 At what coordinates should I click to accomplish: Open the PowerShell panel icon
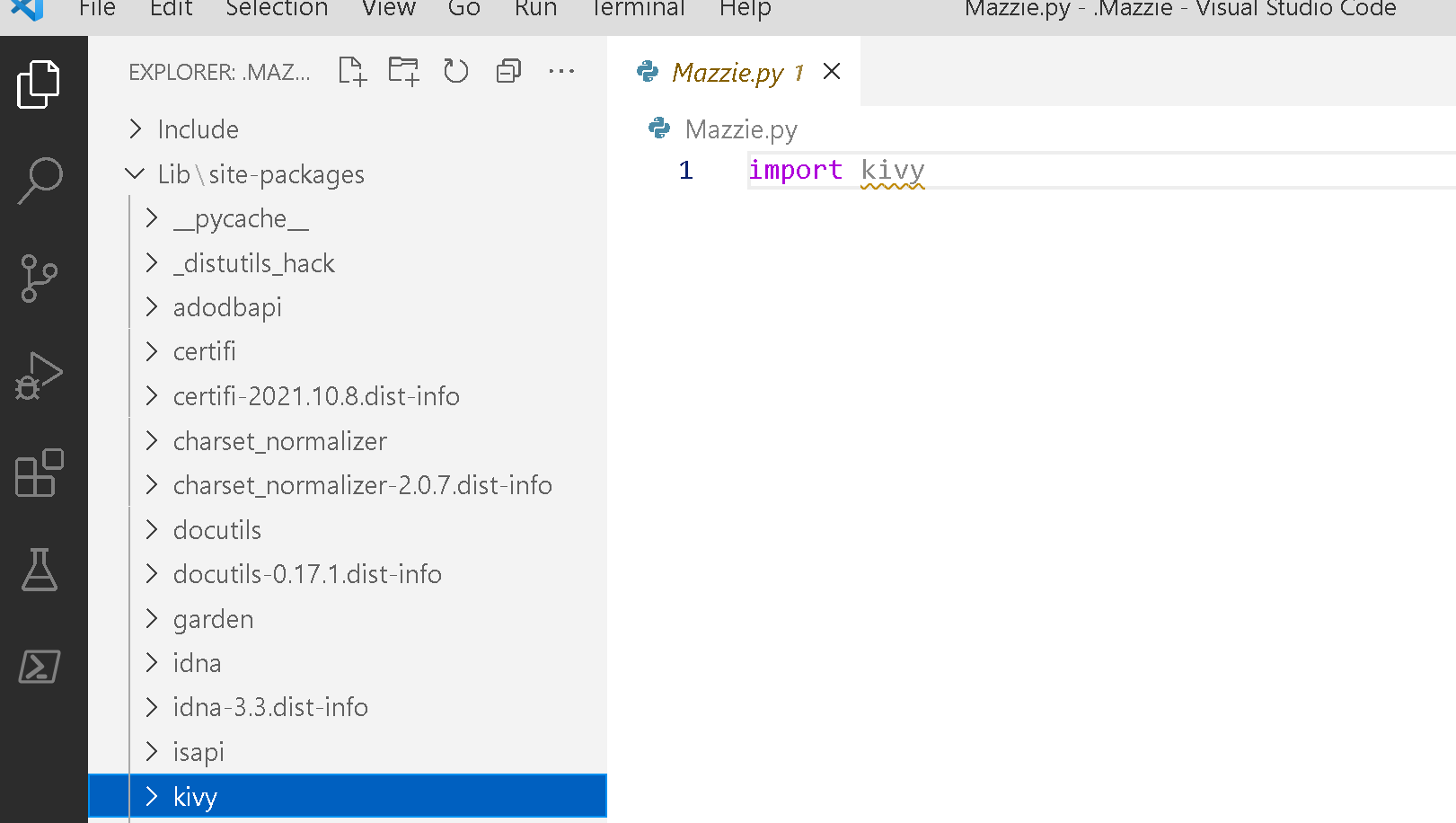pyautogui.click(x=40, y=667)
